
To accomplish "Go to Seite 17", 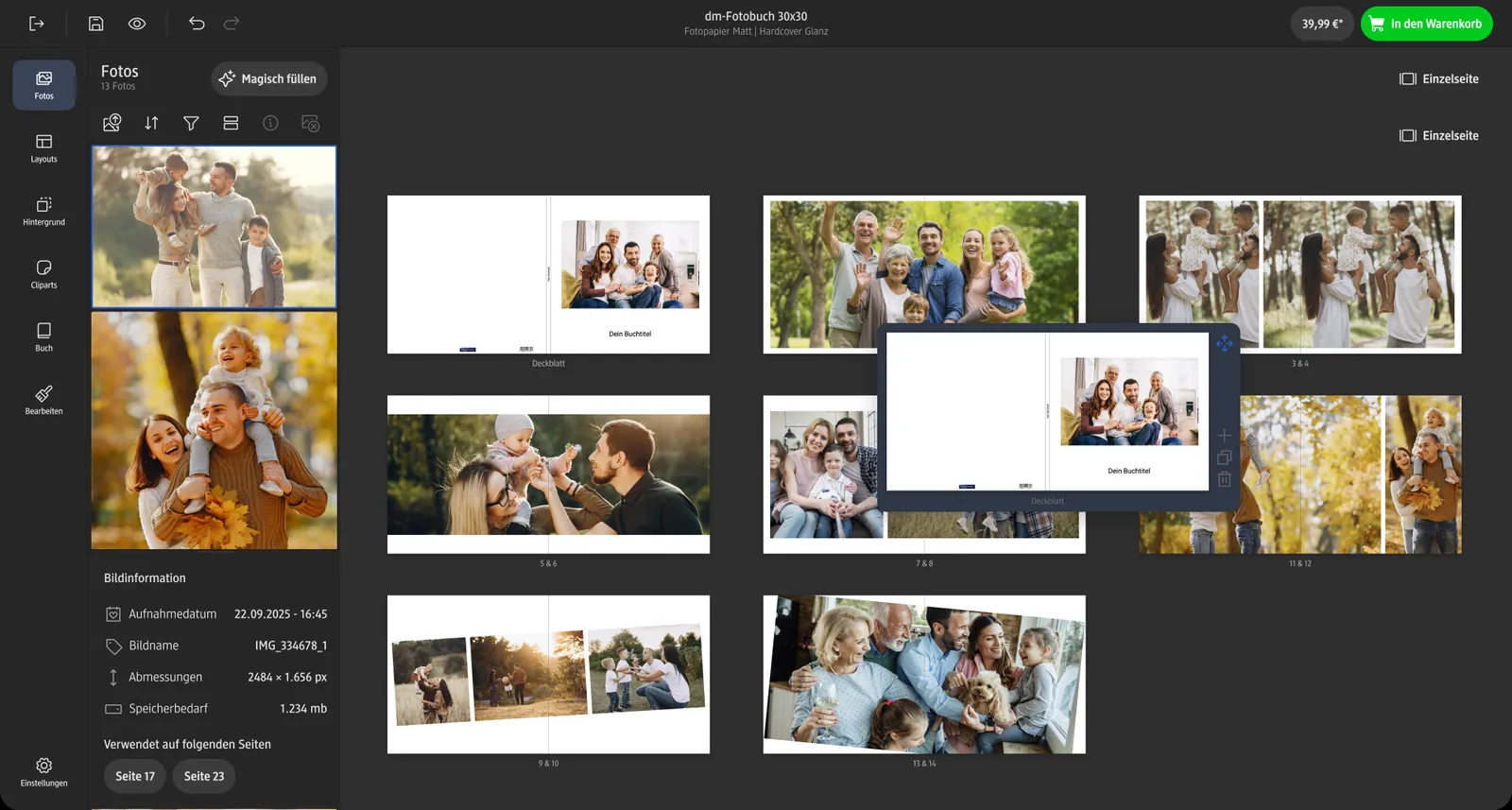I will coord(135,776).
